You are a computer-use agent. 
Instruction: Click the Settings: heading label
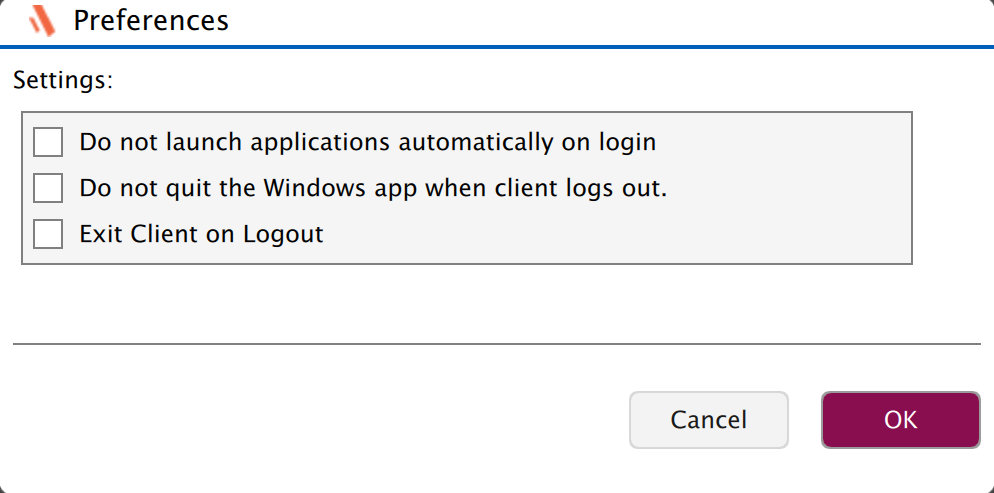coord(63,81)
